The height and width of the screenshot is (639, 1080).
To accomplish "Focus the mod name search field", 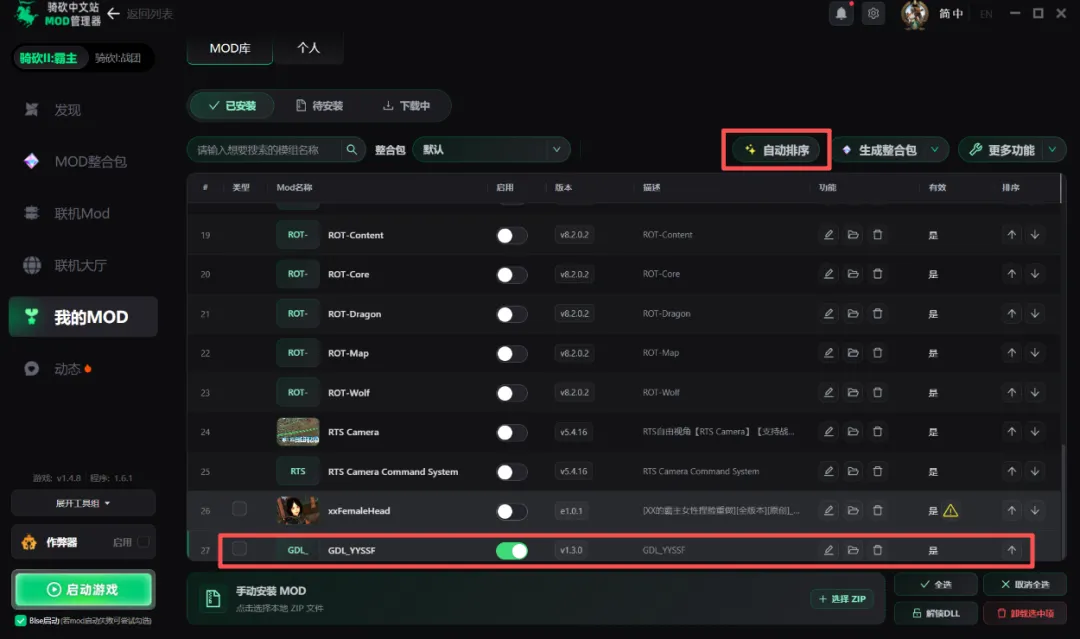I will tap(267, 149).
